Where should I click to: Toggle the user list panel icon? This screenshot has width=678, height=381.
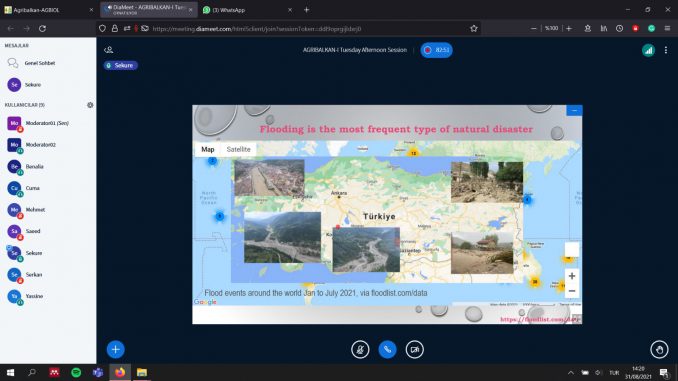point(109,50)
